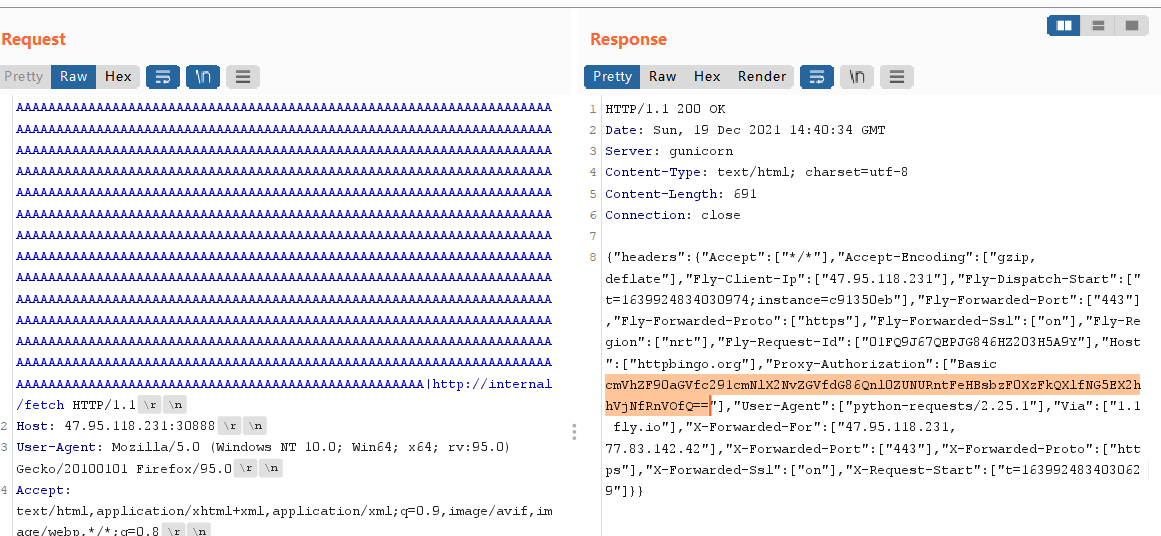Click the three-dot divider handle between panels
Screen dimensions: 1161x536
574,431
